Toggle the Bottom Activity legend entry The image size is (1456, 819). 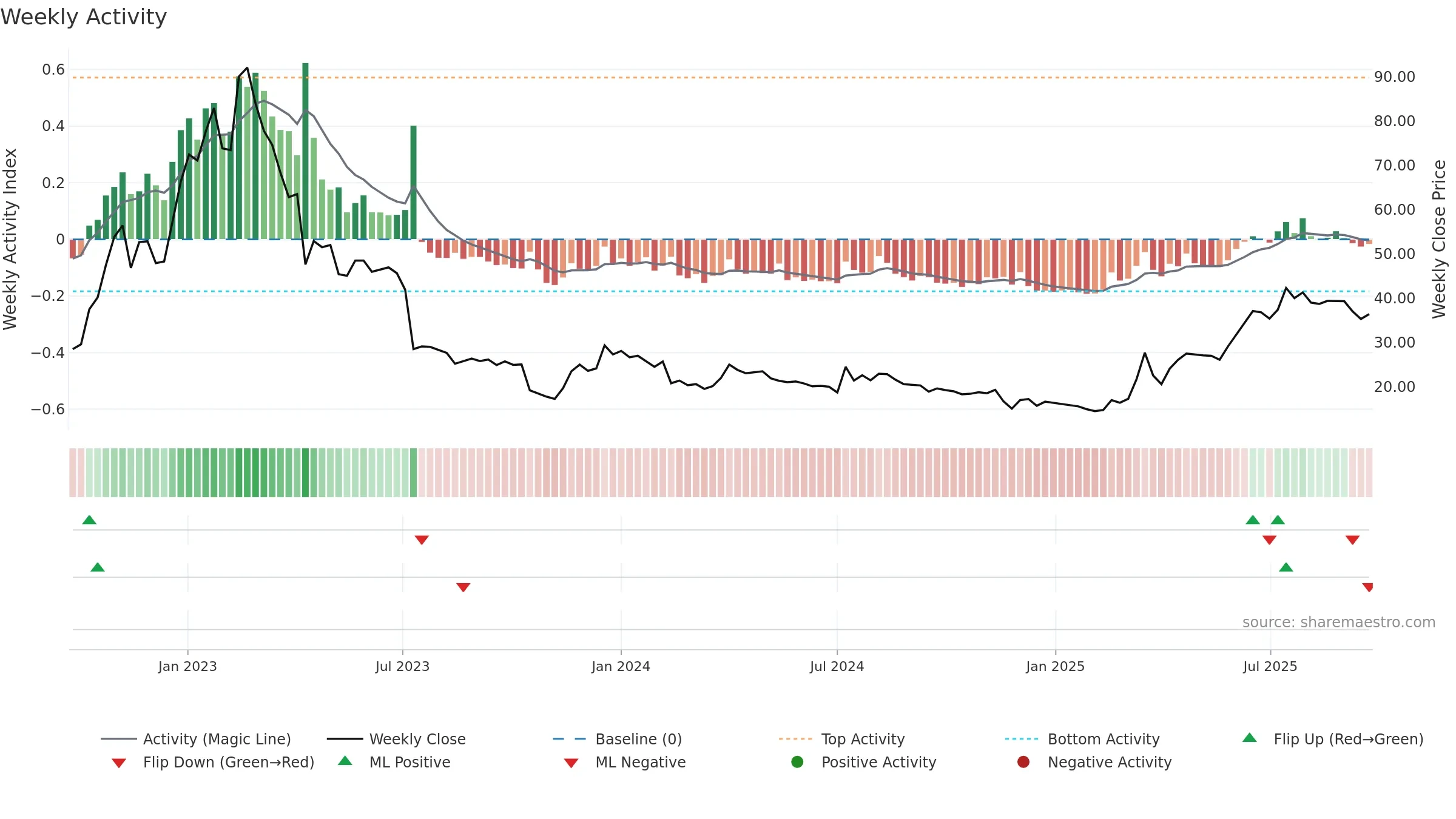tap(1082, 739)
